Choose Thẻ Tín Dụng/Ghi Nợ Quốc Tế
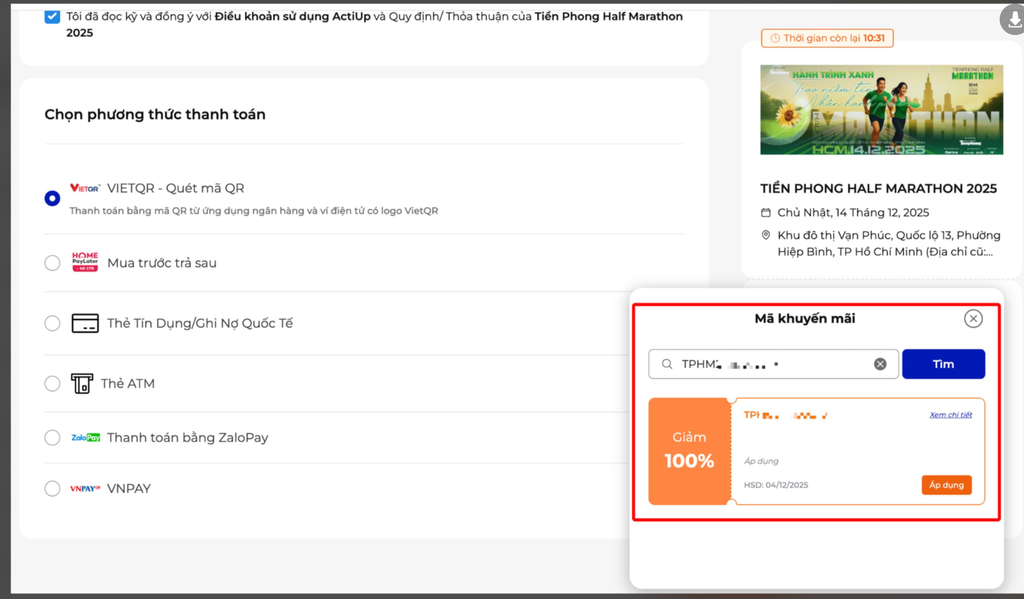This screenshot has width=1024, height=599. click(x=53, y=323)
